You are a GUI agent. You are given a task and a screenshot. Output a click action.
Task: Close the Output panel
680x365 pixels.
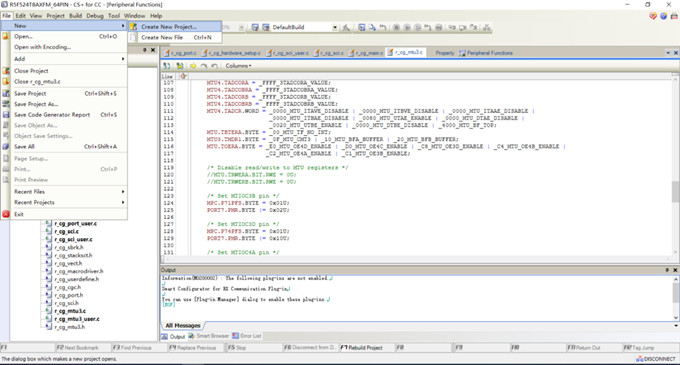pyautogui.click(x=675, y=270)
